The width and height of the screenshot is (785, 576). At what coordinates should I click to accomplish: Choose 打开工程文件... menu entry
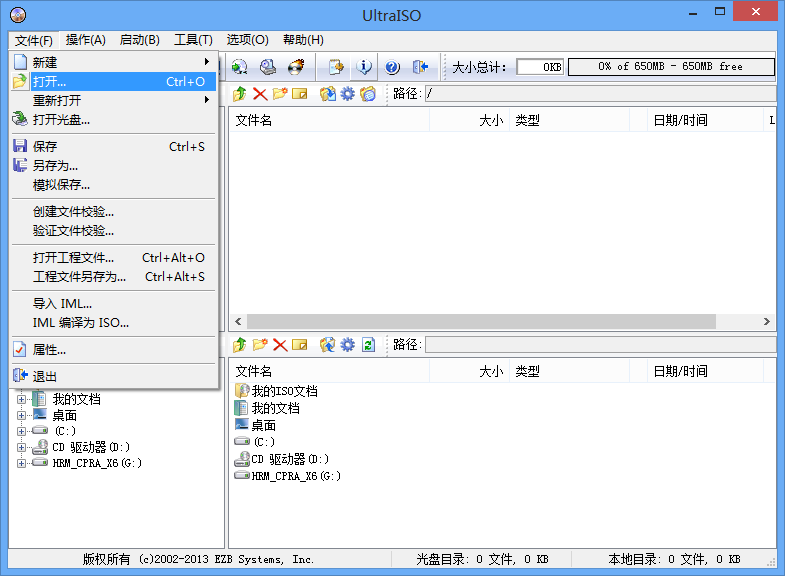114,258
